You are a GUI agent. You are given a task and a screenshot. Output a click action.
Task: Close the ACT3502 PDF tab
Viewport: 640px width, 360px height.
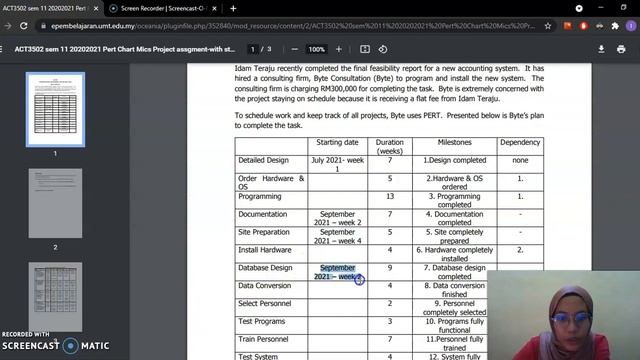pyautogui.click(x=96, y=8)
